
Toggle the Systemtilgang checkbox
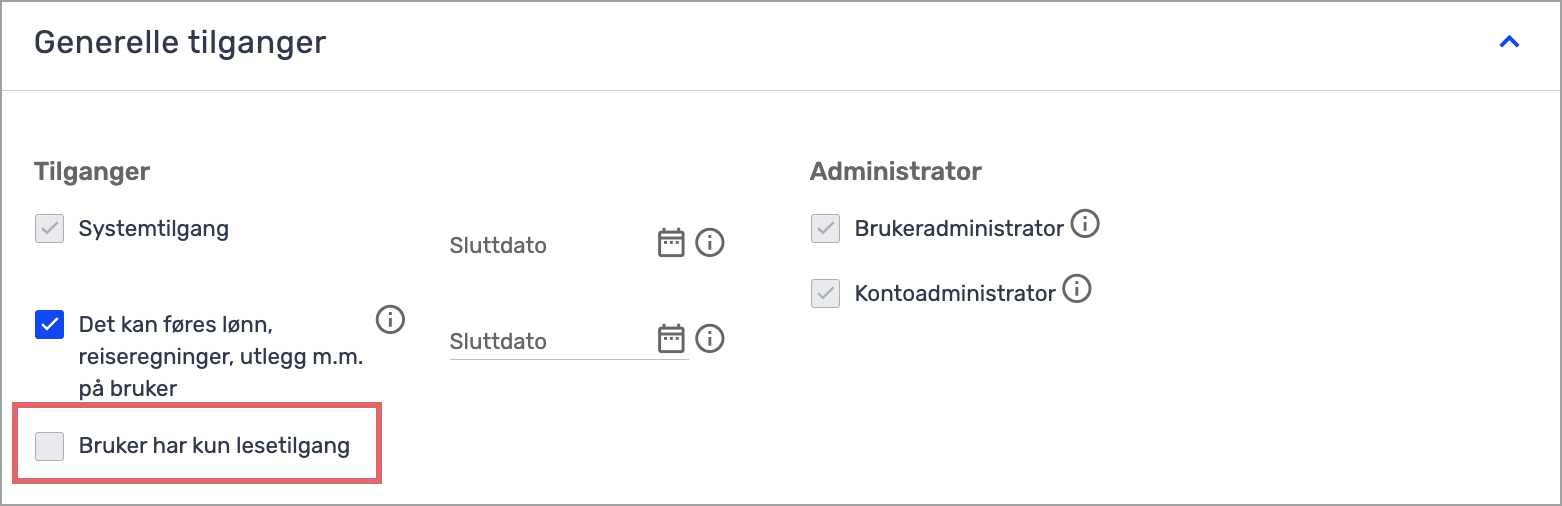(49, 229)
